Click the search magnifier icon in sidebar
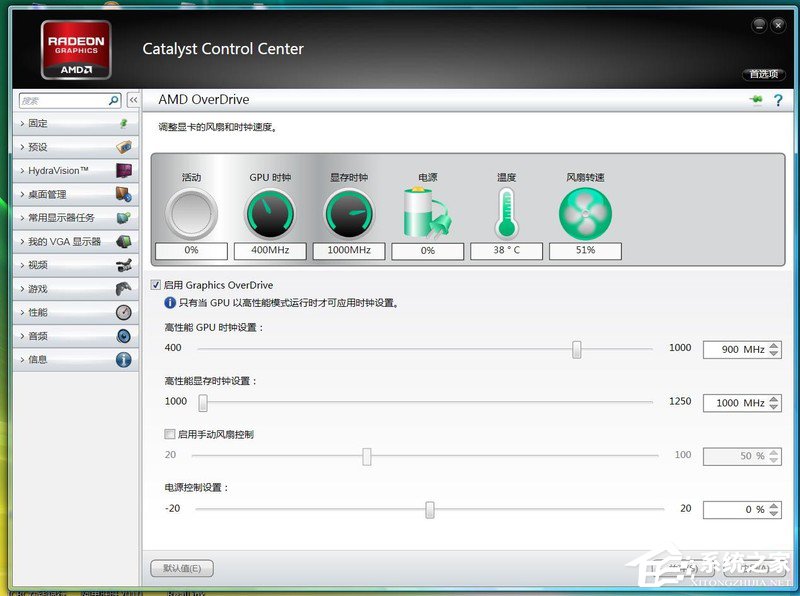Image resolution: width=800 pixels, height=596 pixels. click(114, 101)
